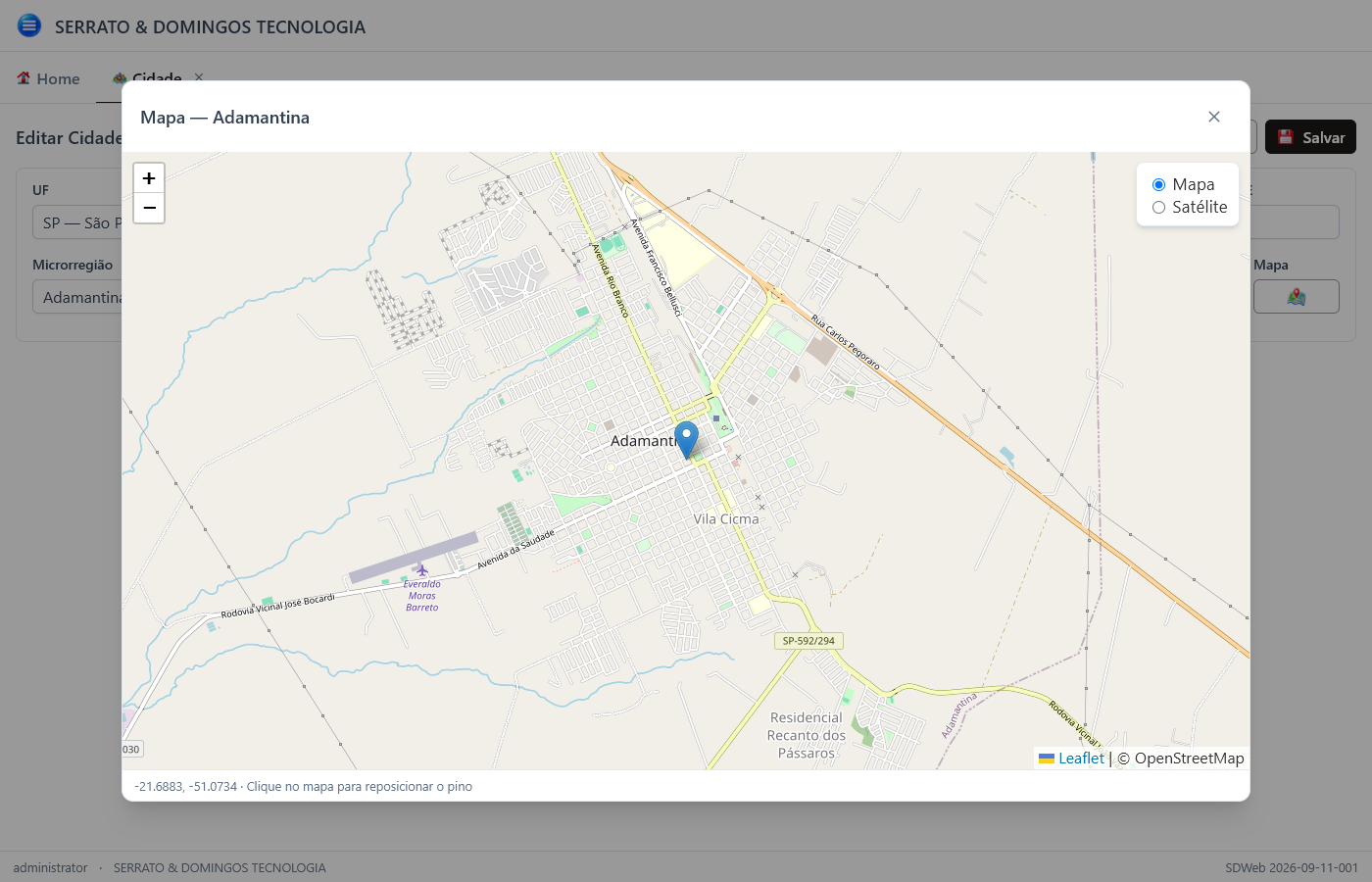The height and width of the screenshot is (882, 1372).
Task: Open the OpenStreetMap attribution link
Action: [1189, 759]
